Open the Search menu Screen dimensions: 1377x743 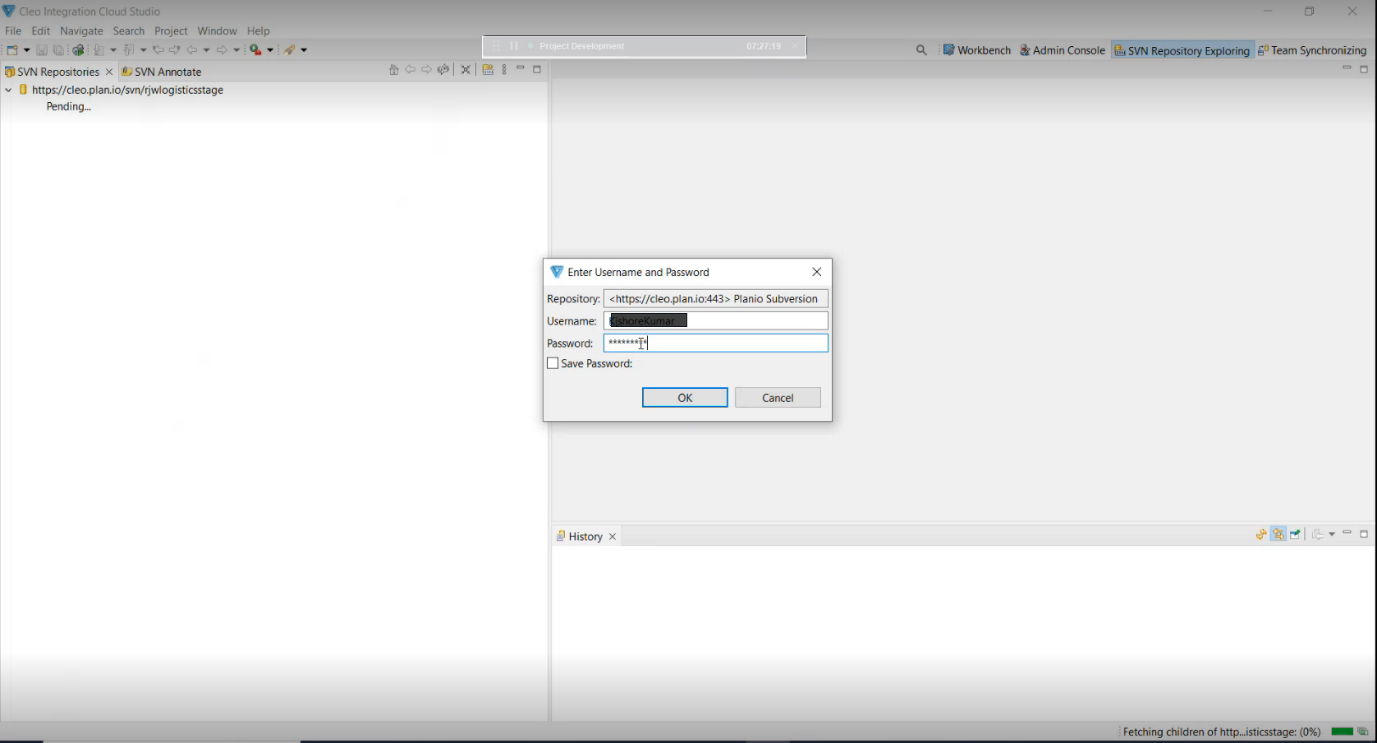[129, 31]
